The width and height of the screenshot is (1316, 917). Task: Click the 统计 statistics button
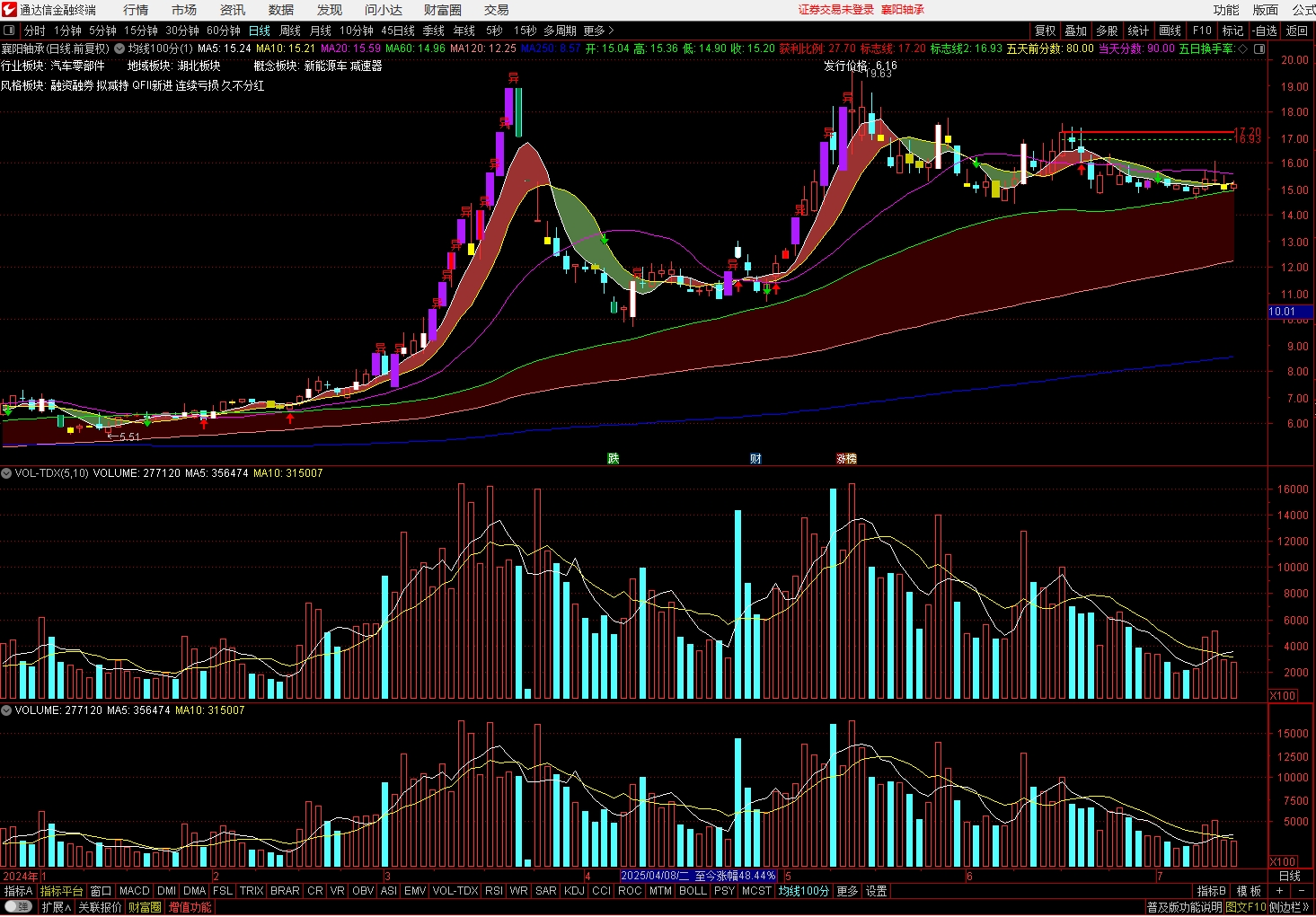tap(1138, 31)
